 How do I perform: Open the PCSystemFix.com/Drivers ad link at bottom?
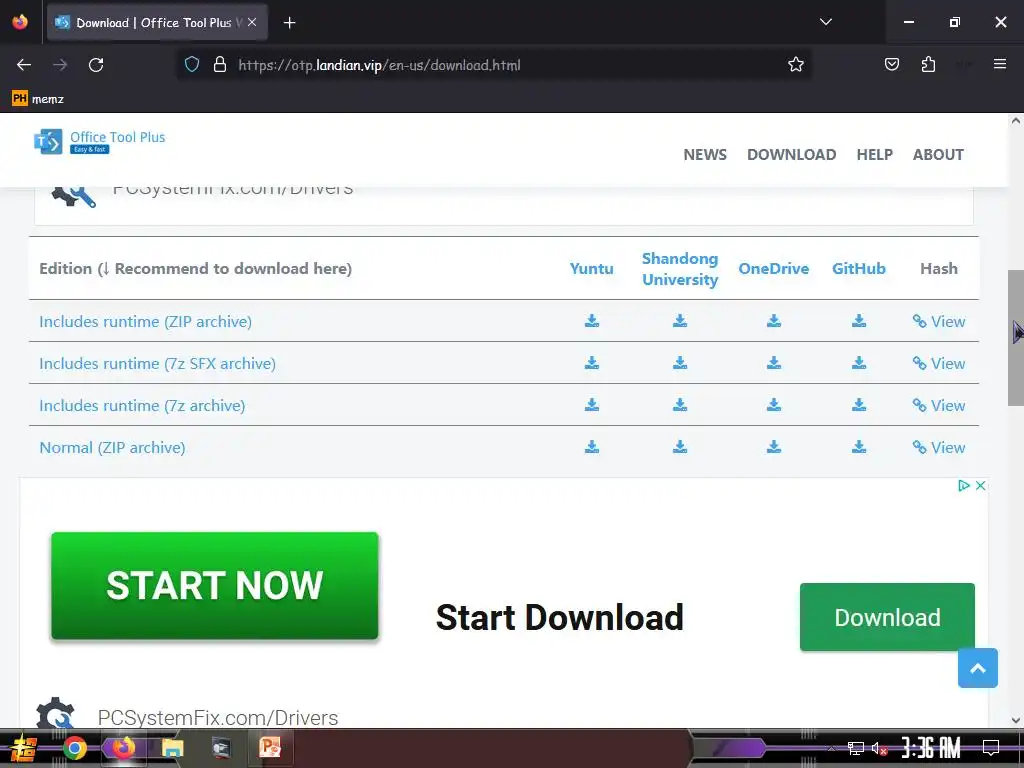pos(217,718)
